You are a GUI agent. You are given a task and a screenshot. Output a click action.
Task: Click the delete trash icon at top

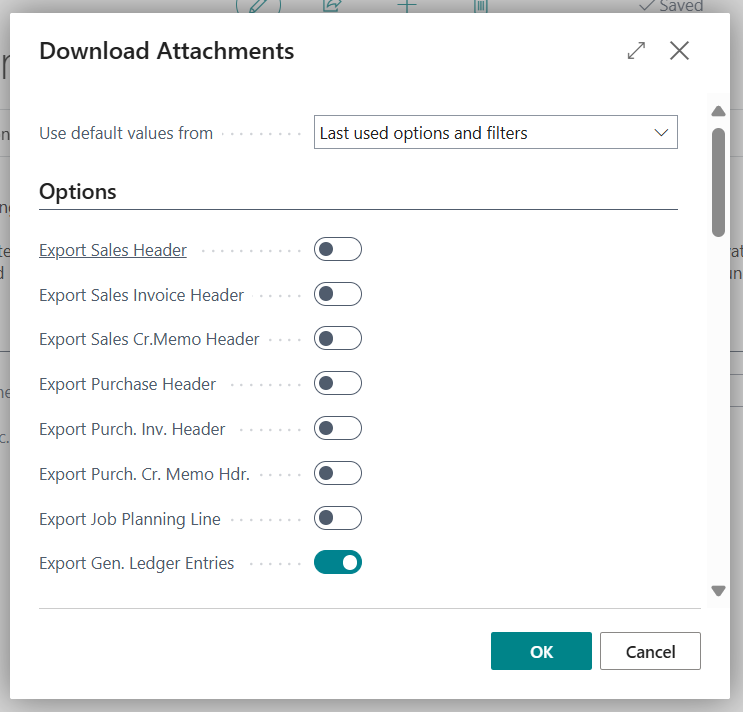(x=480, y=6)
